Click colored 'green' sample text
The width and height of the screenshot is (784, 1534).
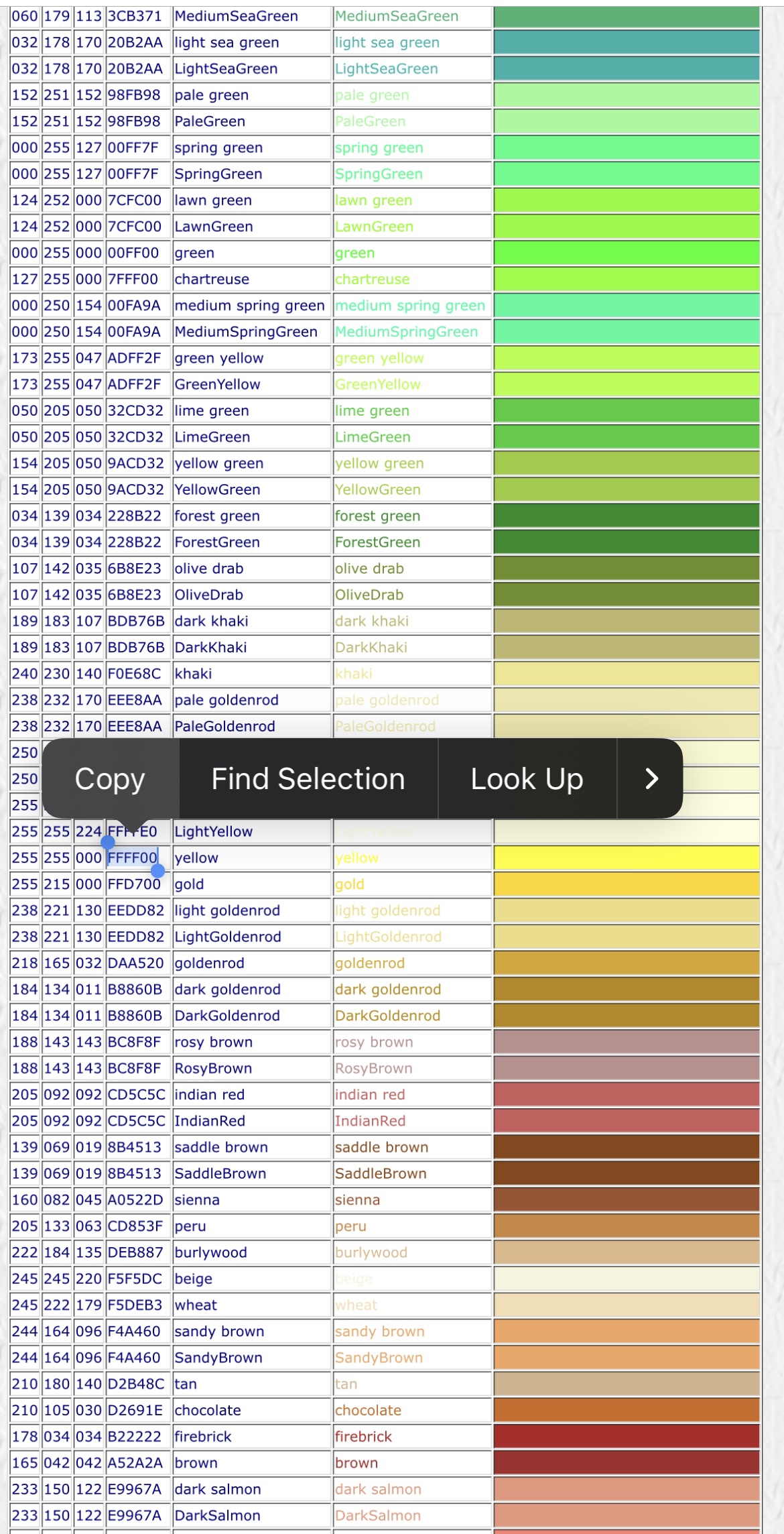[354, 253]
